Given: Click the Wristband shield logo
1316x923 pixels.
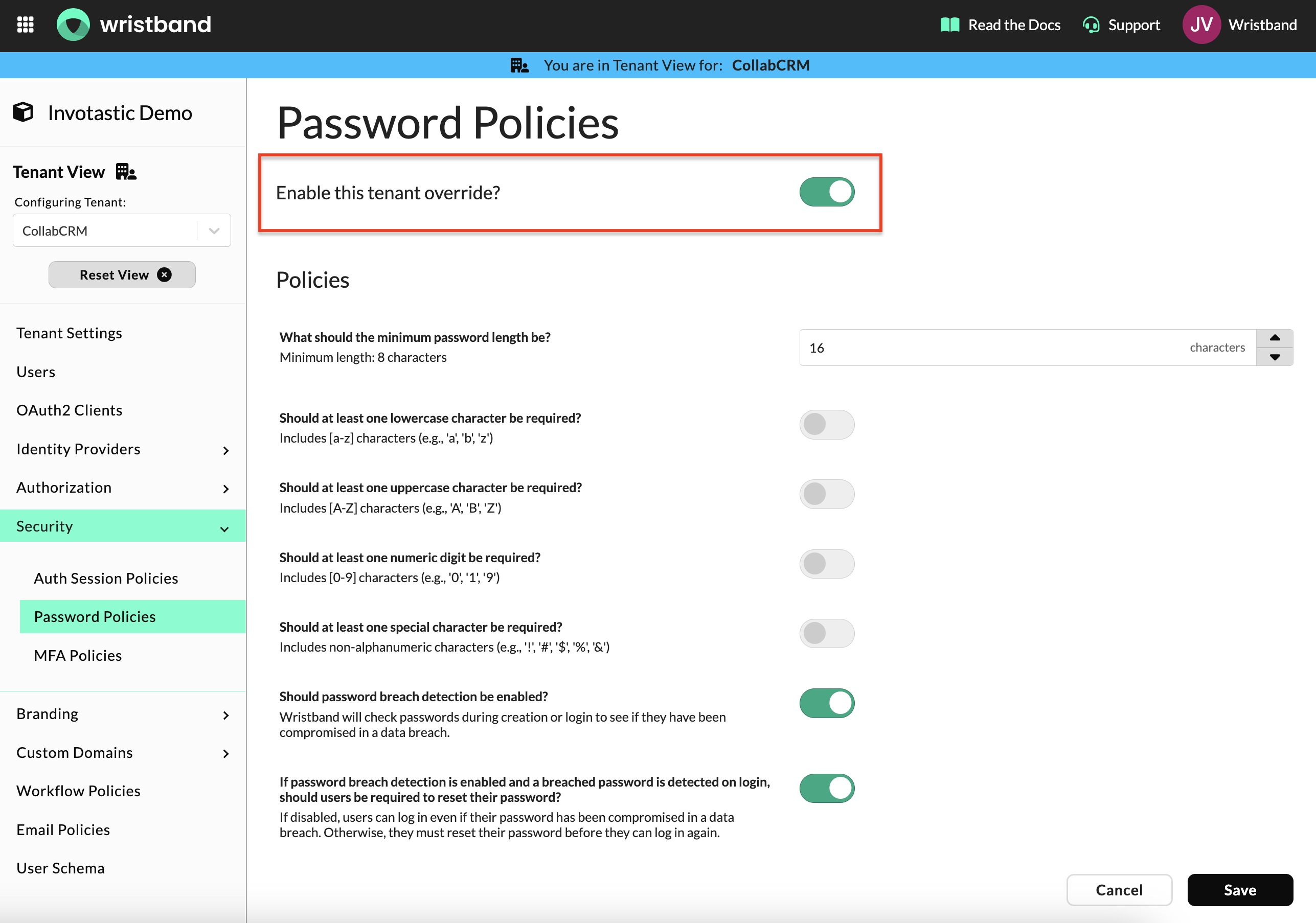Looking at the screenshot, I should pyautogui.click(x=73, y=25).
